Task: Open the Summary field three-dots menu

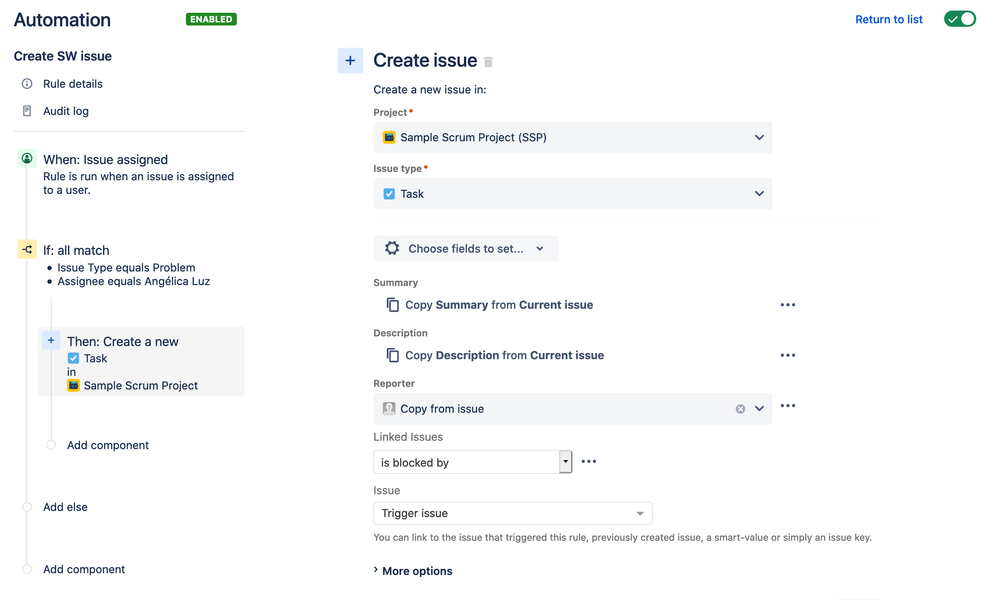Action: pyautogui.click(x=787, y=304)
